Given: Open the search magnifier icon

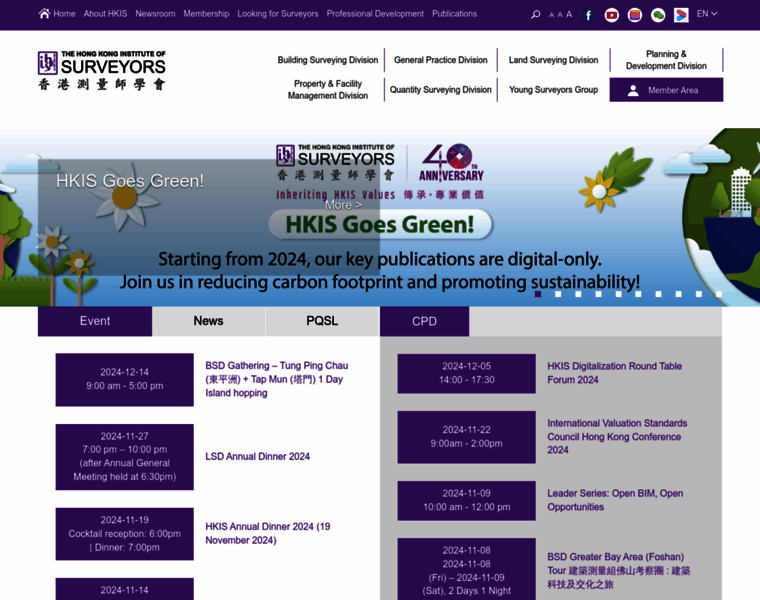Looking at the screenshot, I should (535, 14).
